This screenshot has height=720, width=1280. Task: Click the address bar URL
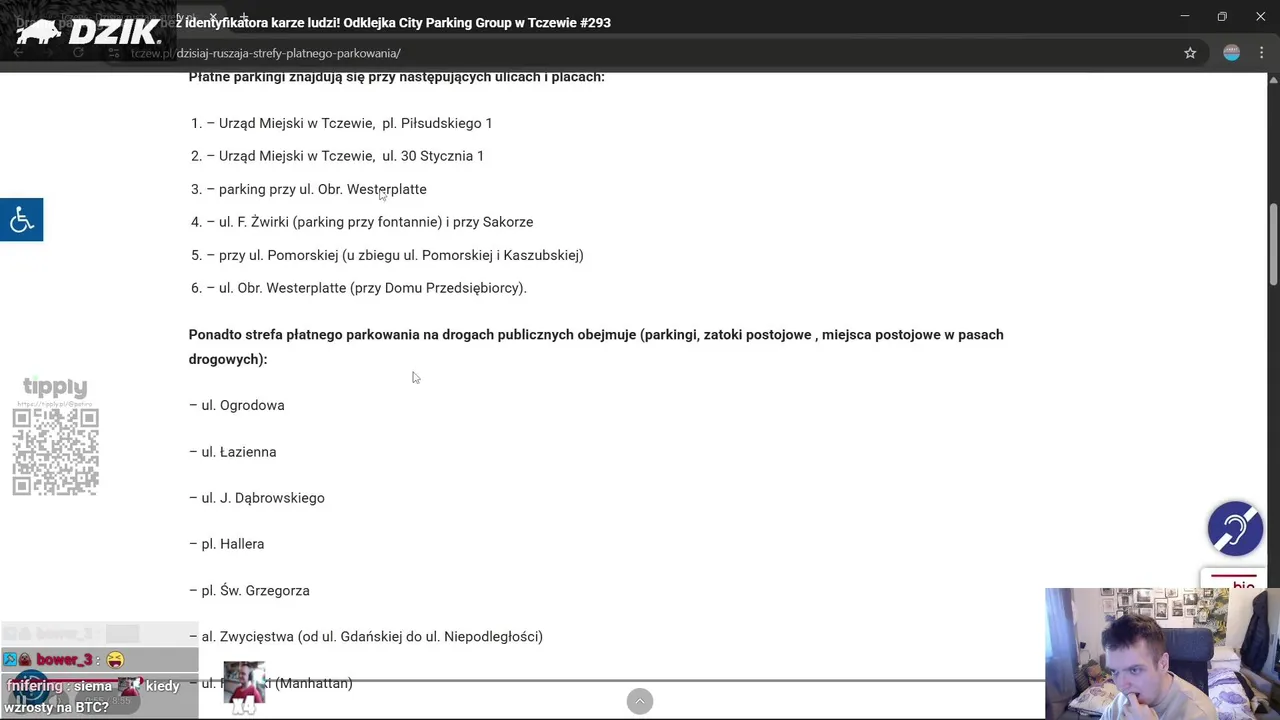pos(288,53)
